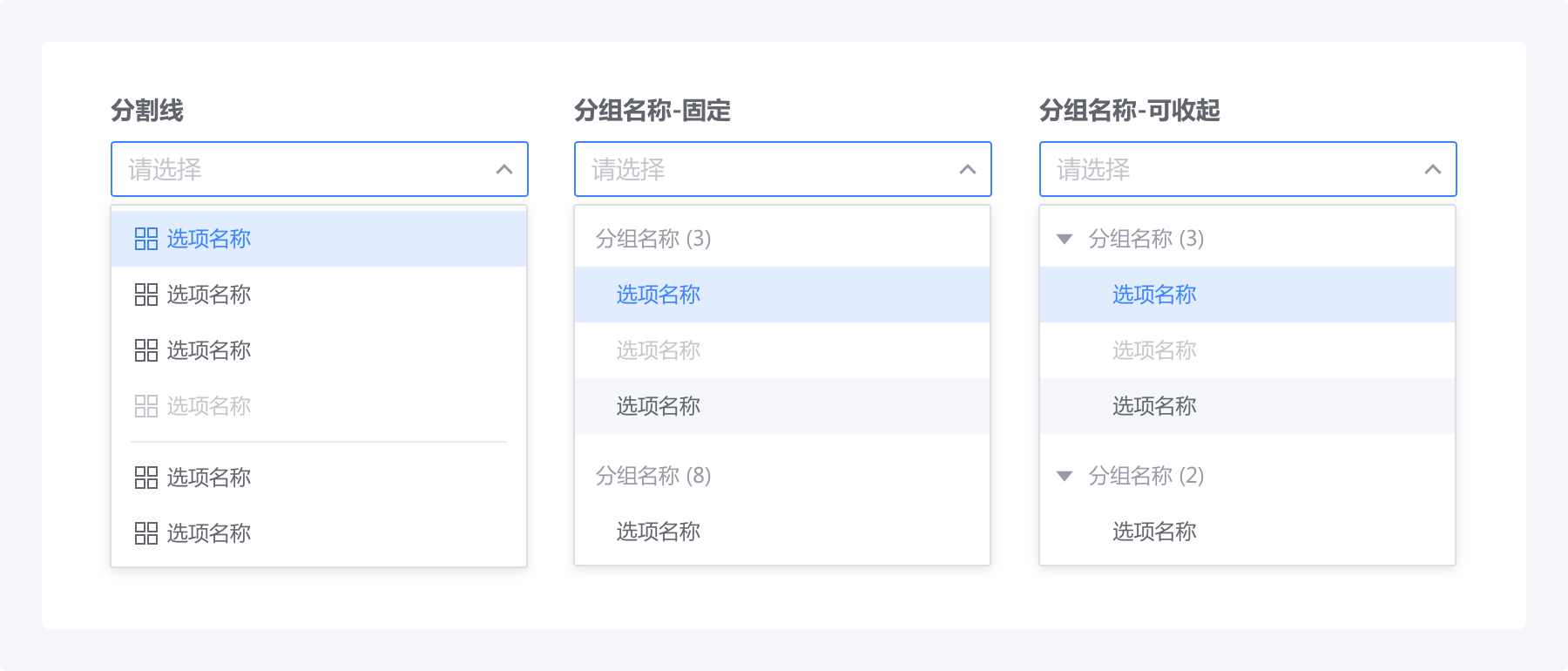Screen dimensions: 1568x671
Task: Select the highlighted blue 选项名称 in the collapsible list
Action: (x=1247, y=295)
